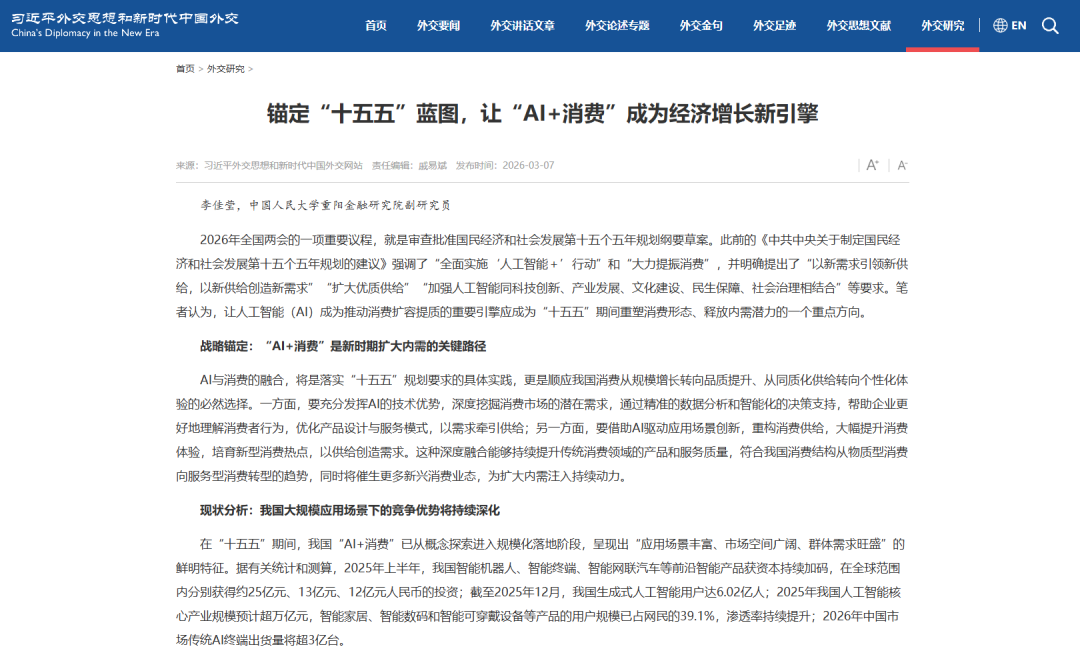Decrease font size with A- icon
The image size is (1080, 659).
[902, 165]
